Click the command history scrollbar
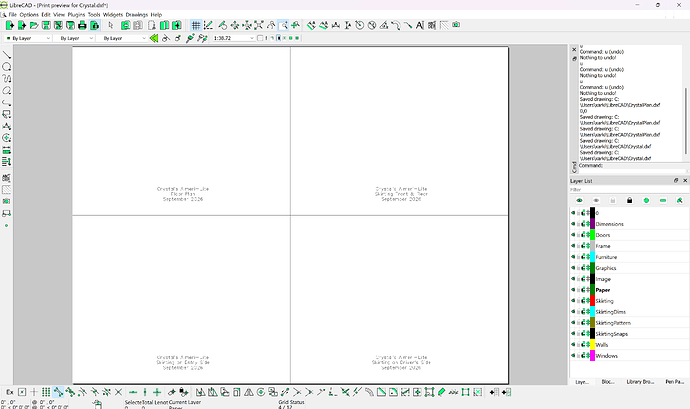 [685, 121]
